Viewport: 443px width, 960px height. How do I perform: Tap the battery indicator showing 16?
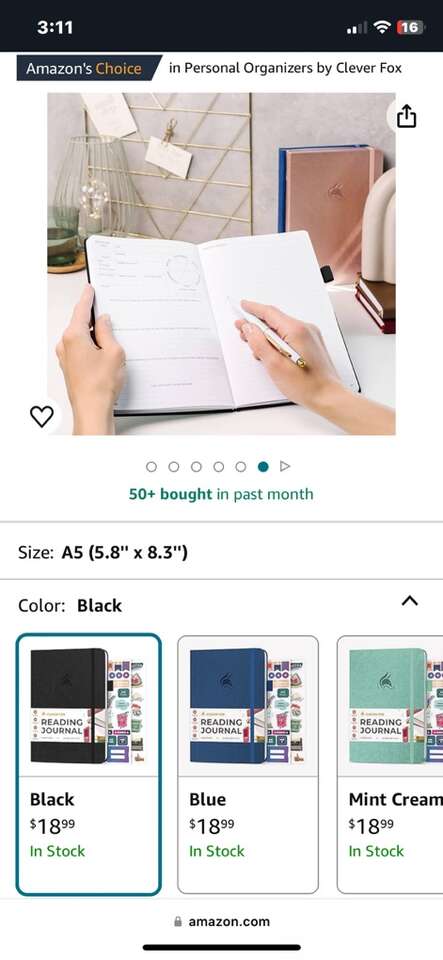411,27
